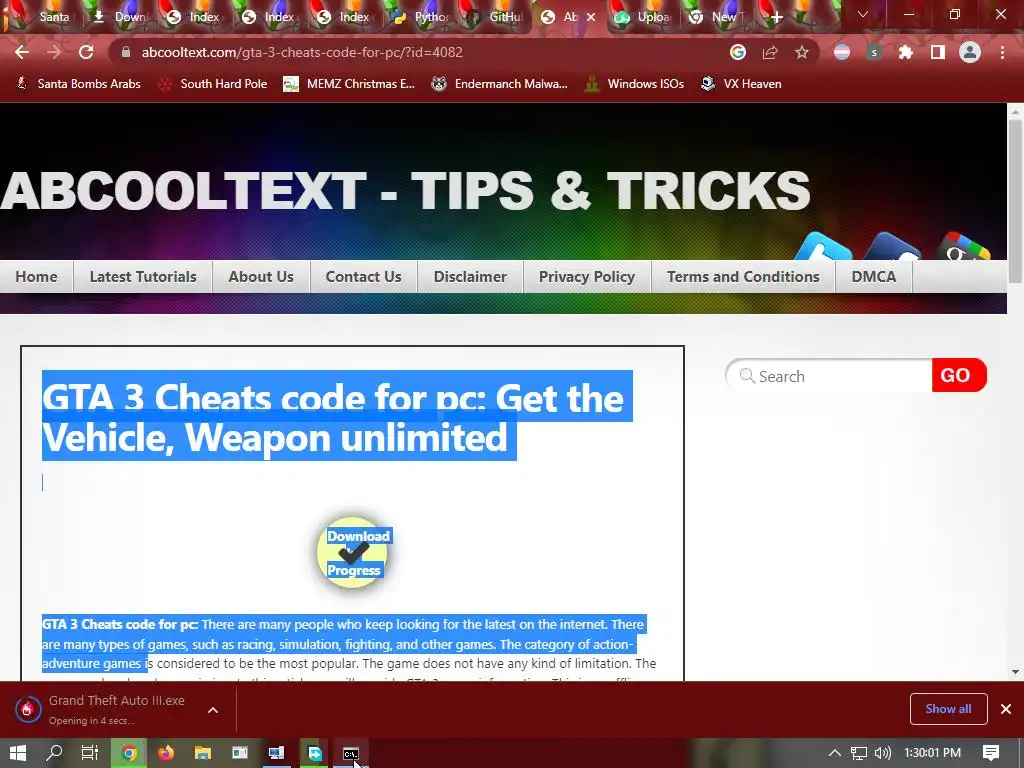This screenshot has width=1024, height=768.
Task: Click the address bar URL field
Action: coord(418,52)
